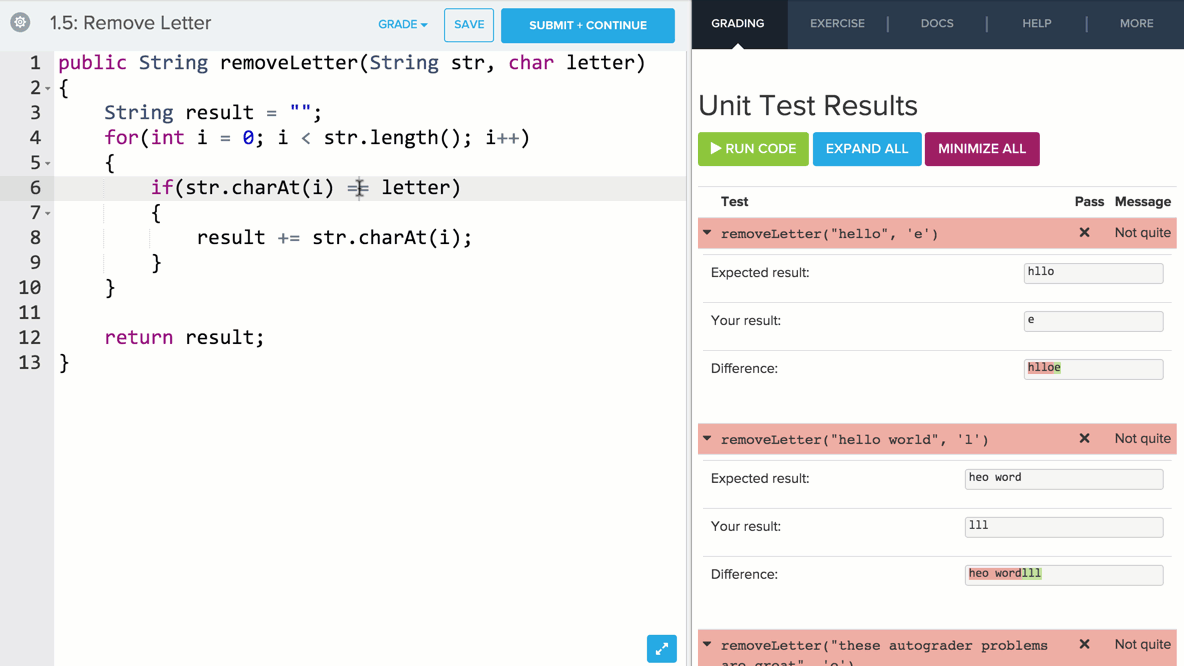Open the GRADE dropdown menu

point(402,25)
